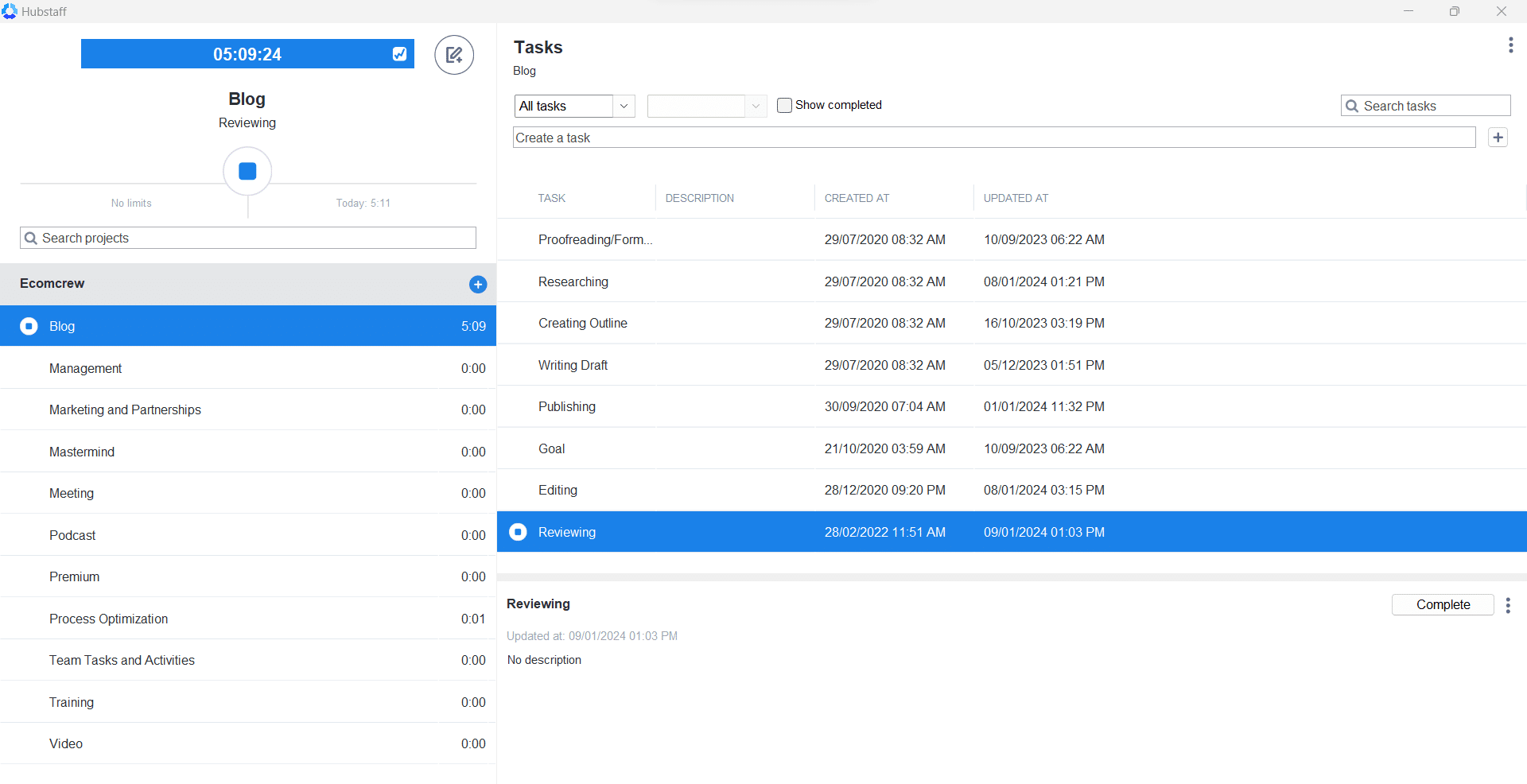Mark Reviewing task as Complete

[1443, 604]
